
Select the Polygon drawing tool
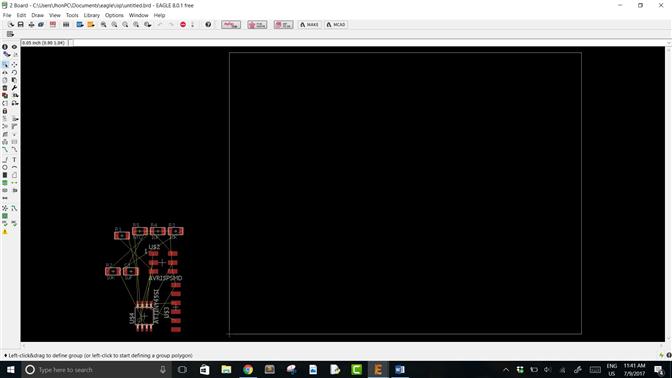(14, 175)
